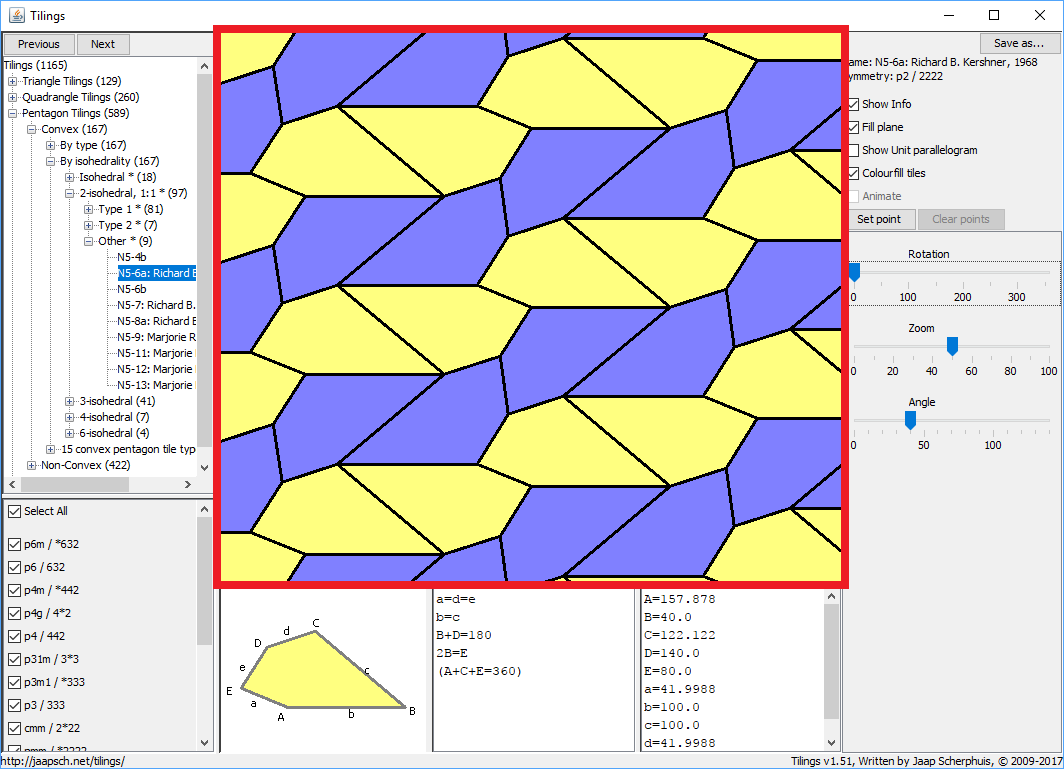Expand the 4-isohedral (7) node
Screen dimensions: 1064x769
pos(69,417)
